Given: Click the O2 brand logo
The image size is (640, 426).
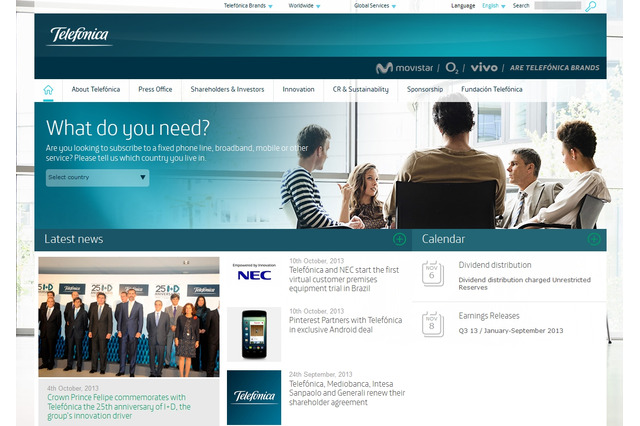Looking at the screenshot, I should [452, 68].
